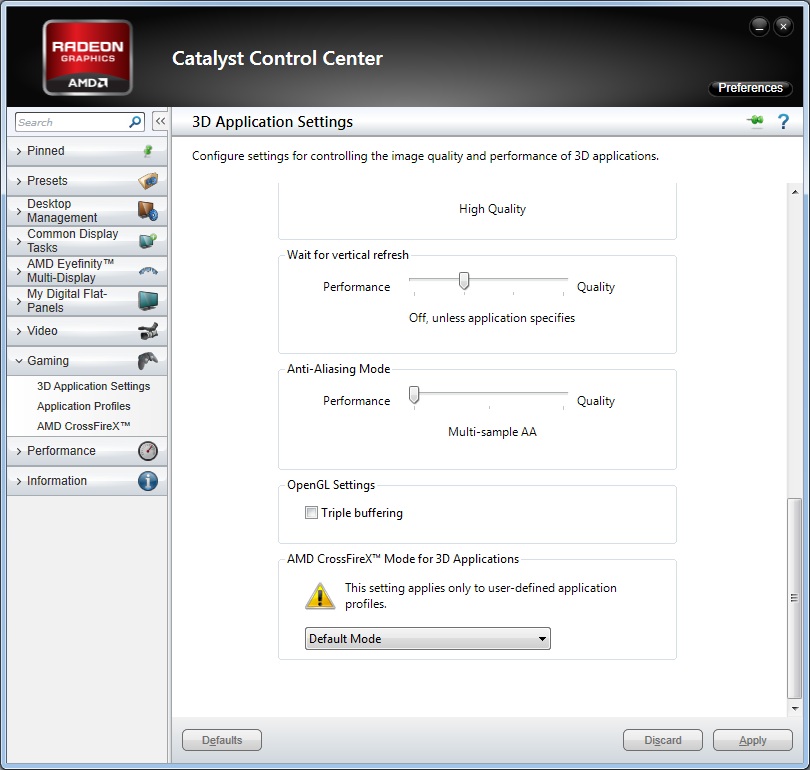
Task: Click the vertical scrollbar thumb
Action: pos(794,598)
